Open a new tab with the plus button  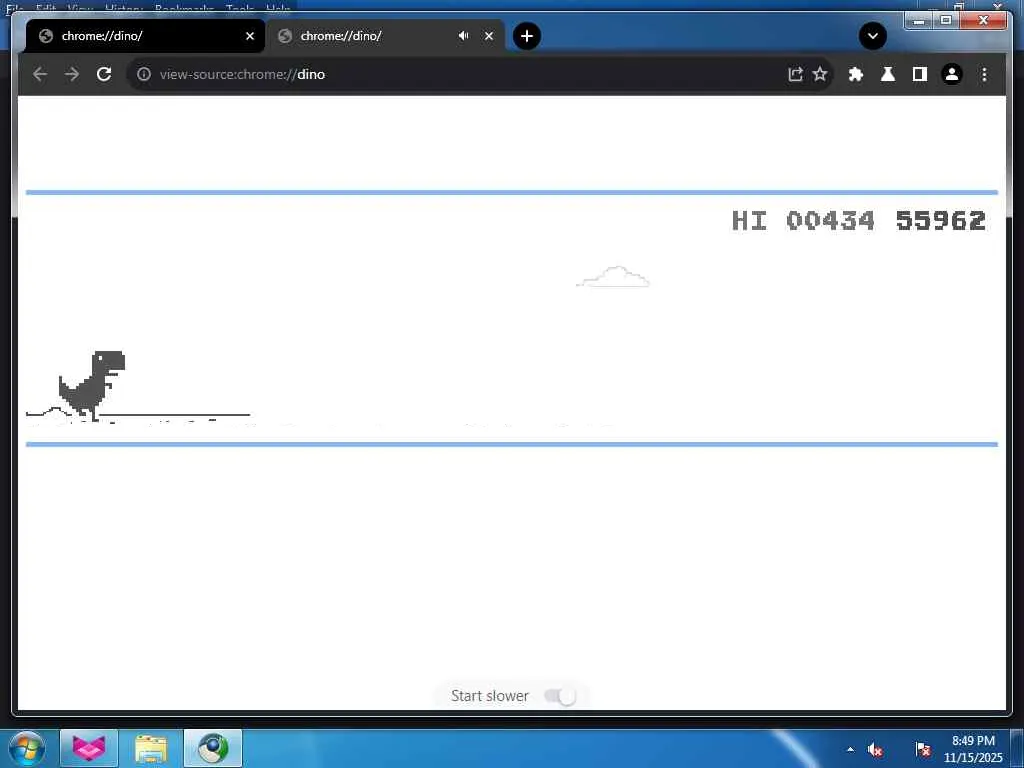[527, 36]
